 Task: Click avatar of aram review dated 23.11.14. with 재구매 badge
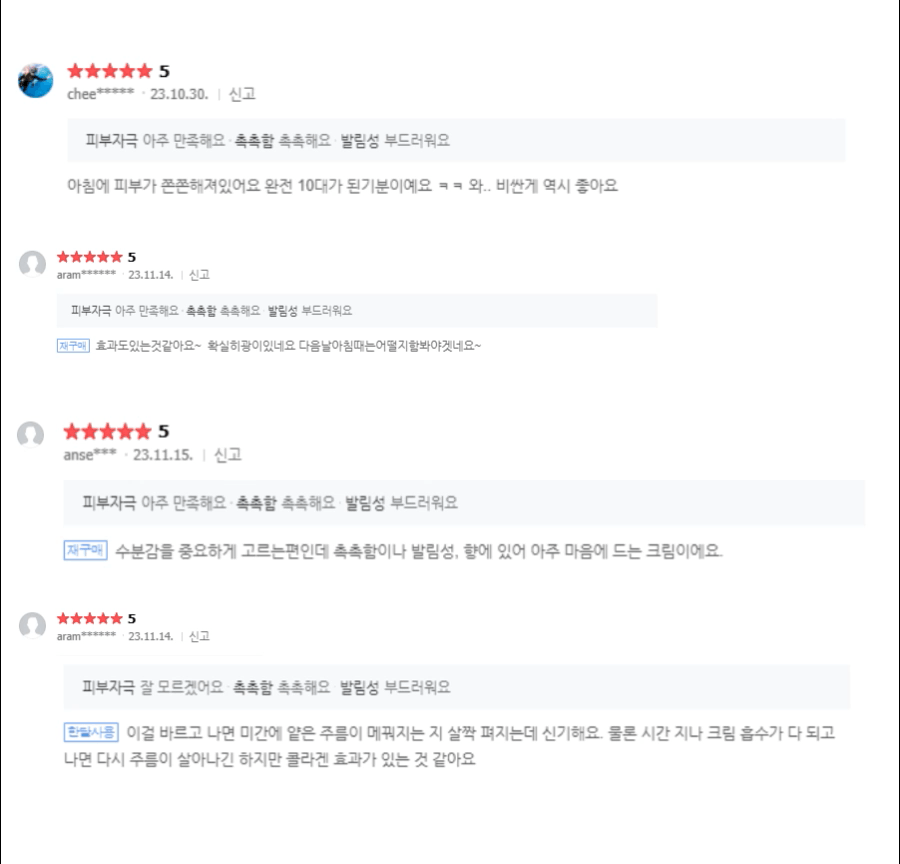32,264
